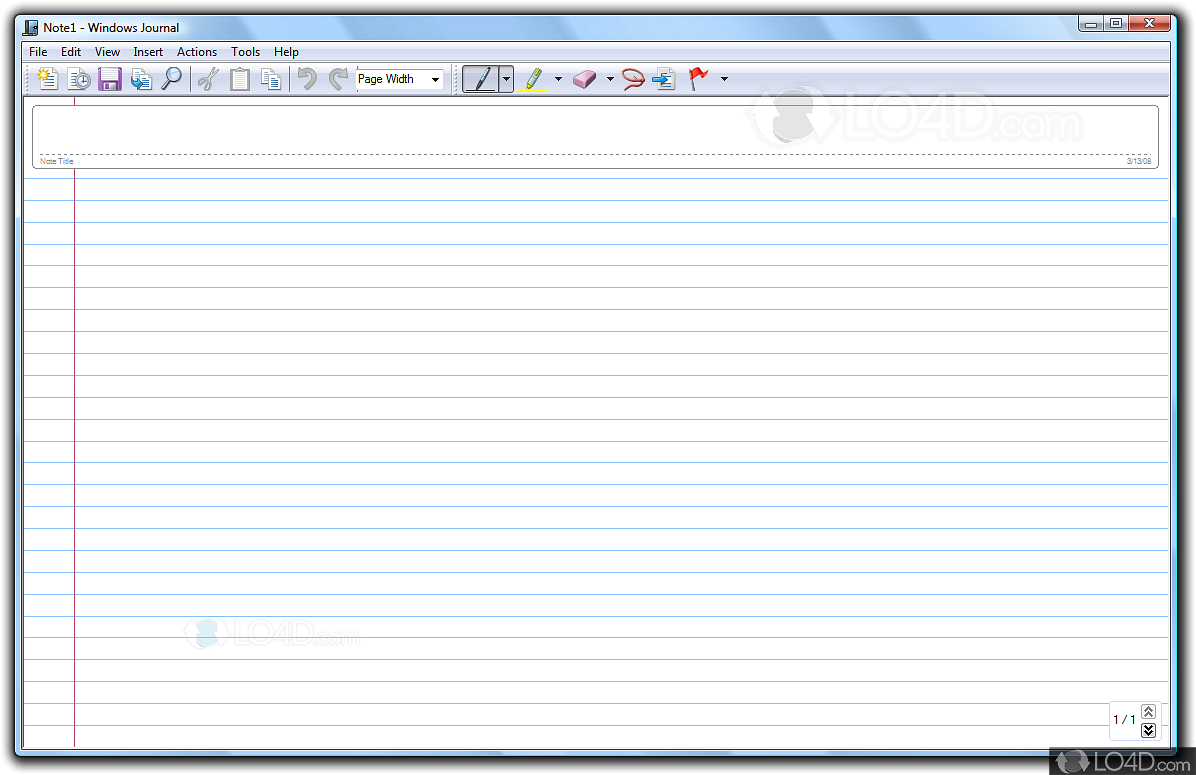This screenshot has width=1196, height=775.
Task: Go to the next page with down chevrons
Action: pos(1149,730)
